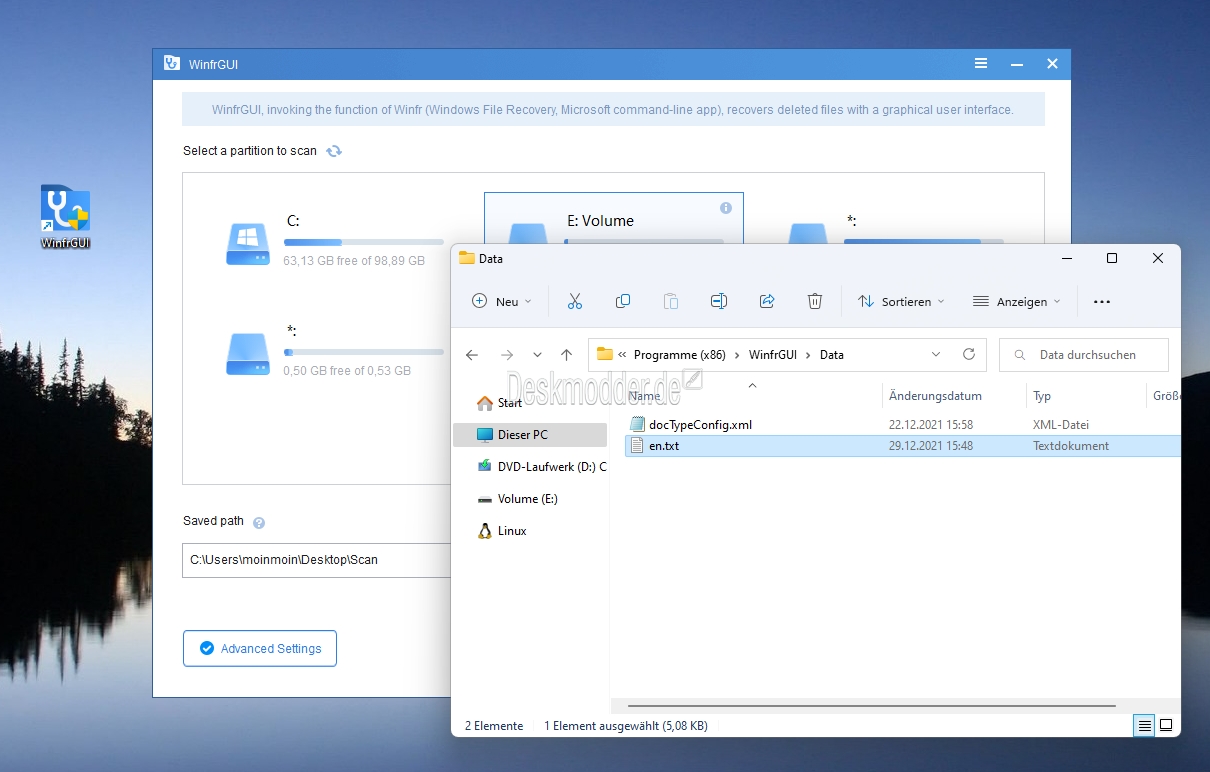
Task: Select the en.txt file name
Action: pyautogui.click(x=664, y=446)
